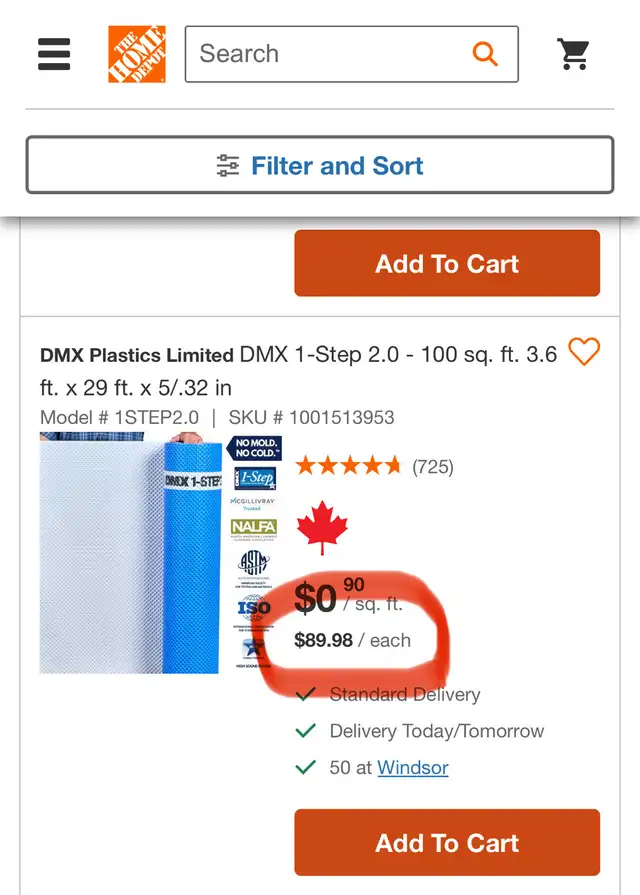Click the ISO certification seal
640x895 pixels.
point(252,608)
